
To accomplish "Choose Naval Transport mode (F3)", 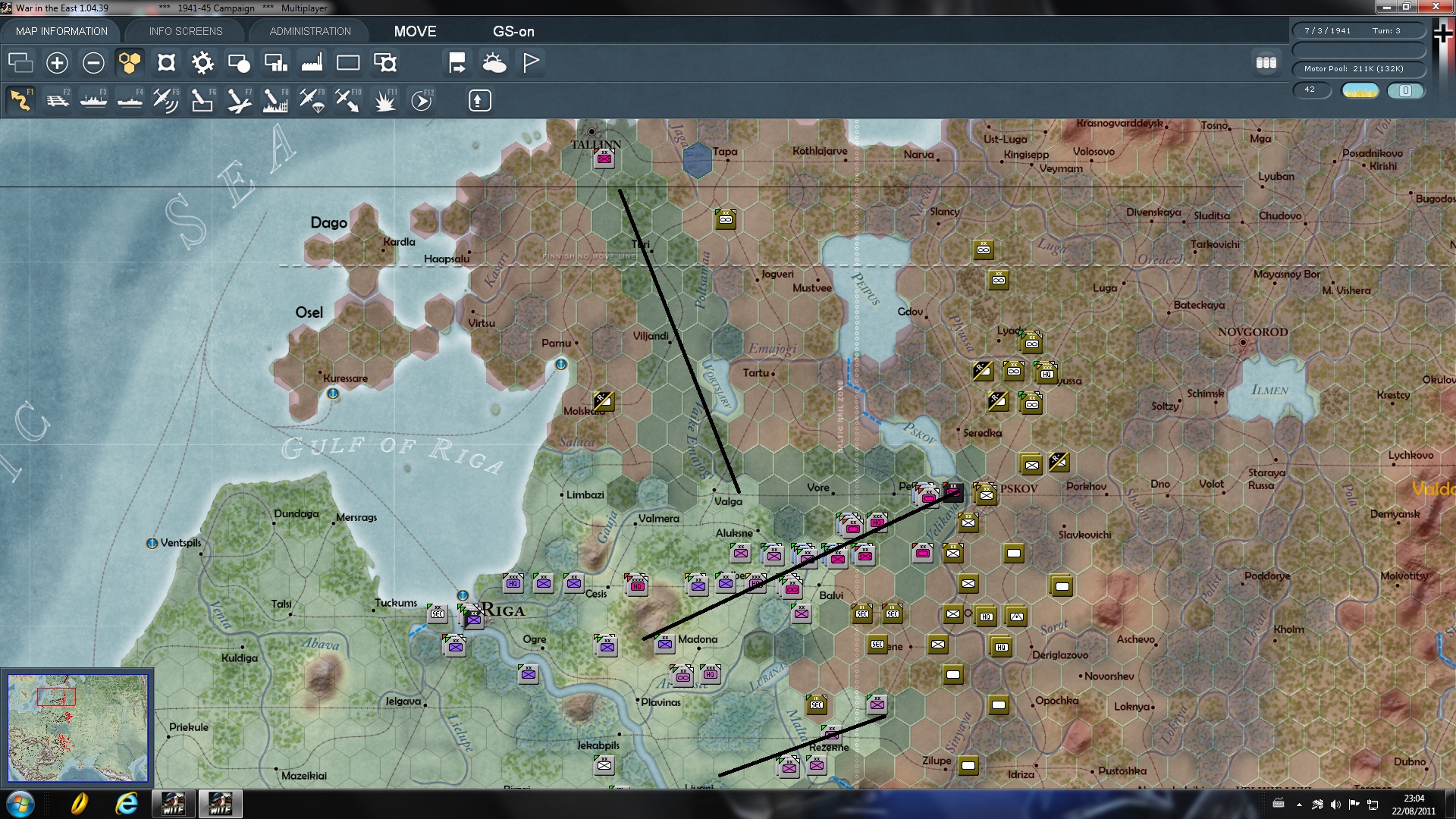I will click(x=93, y=100).
